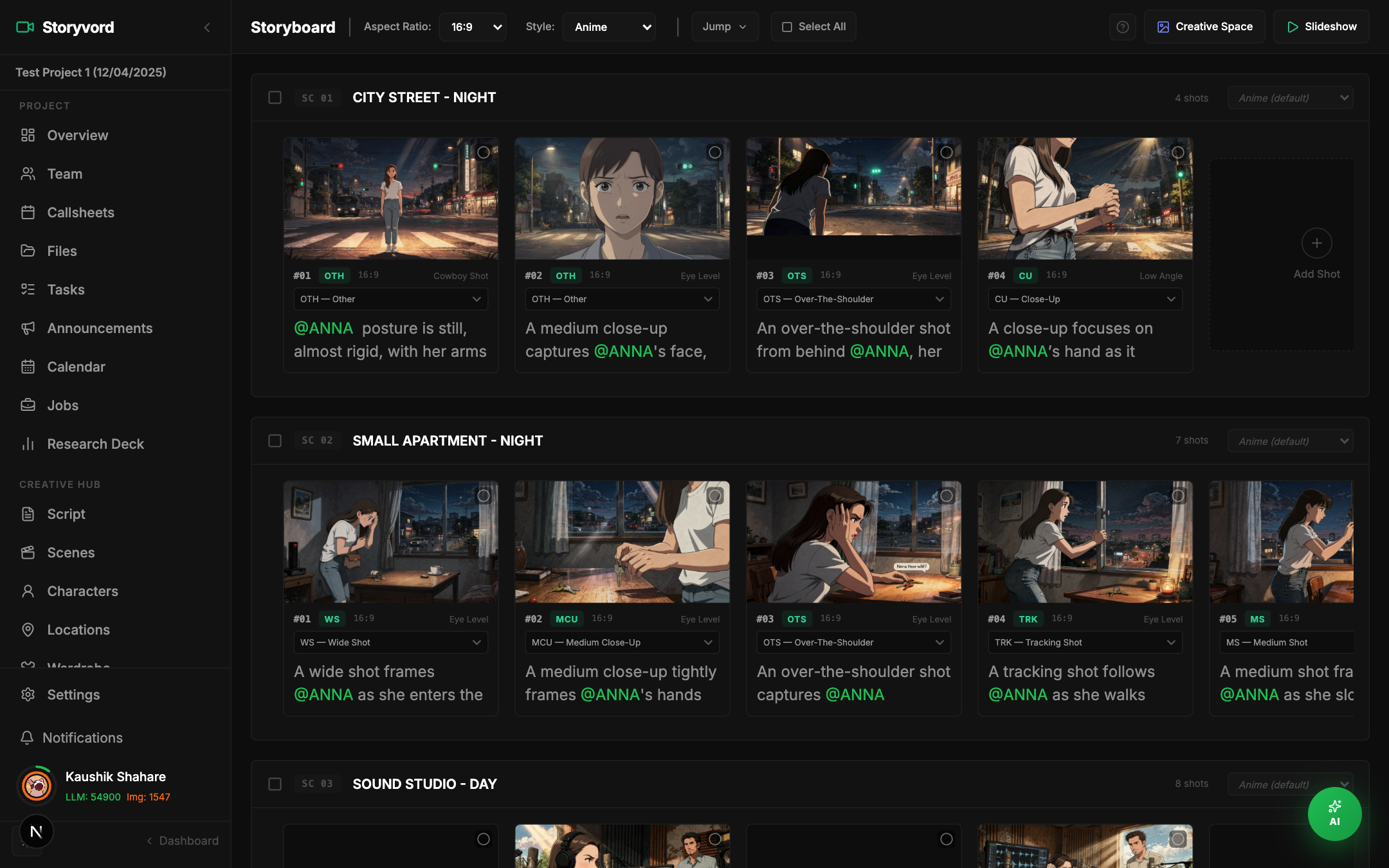Click the Creative Space image icon
The image size is (1389, 868).
coord(1163,27)
